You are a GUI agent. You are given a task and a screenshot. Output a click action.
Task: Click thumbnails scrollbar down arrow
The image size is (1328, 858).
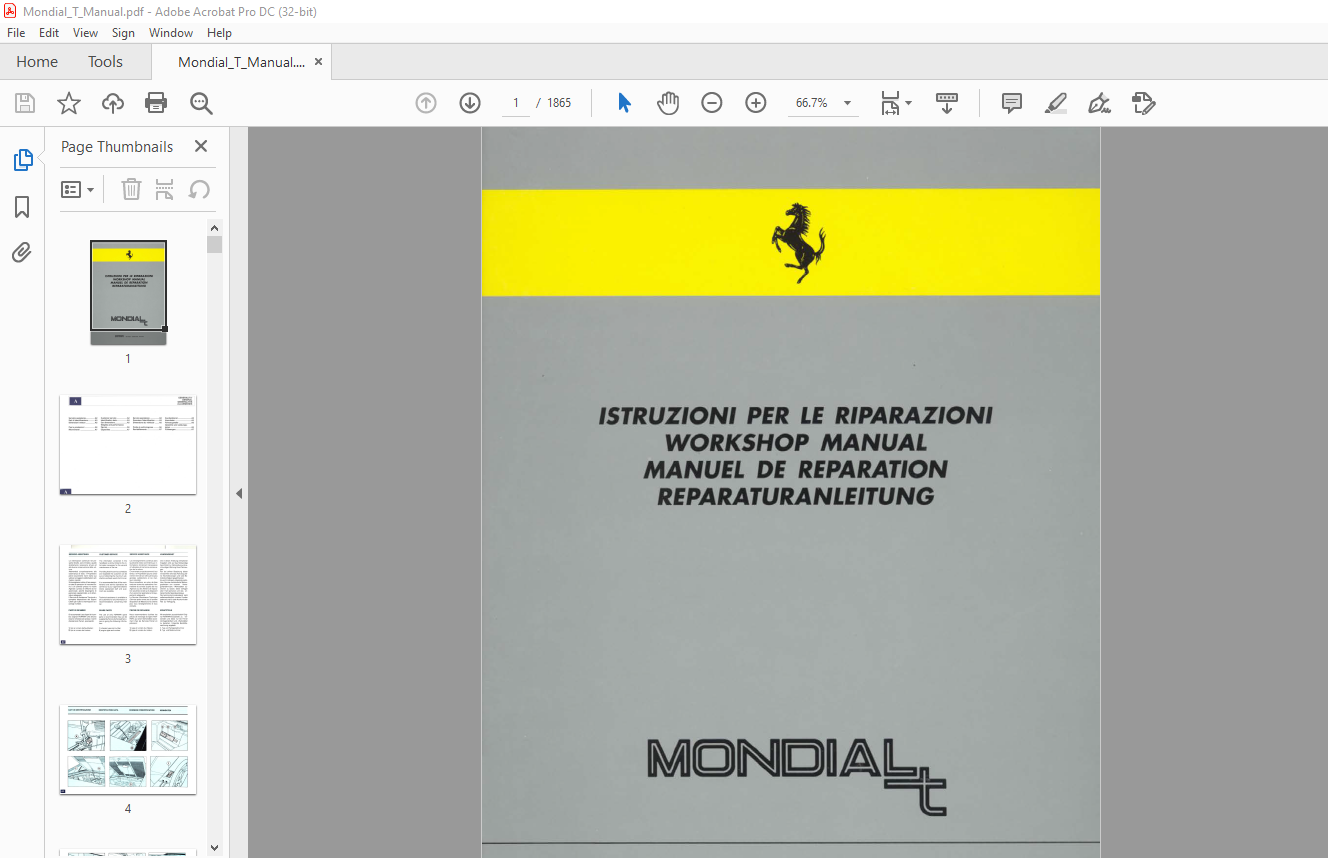coord(214,848)
